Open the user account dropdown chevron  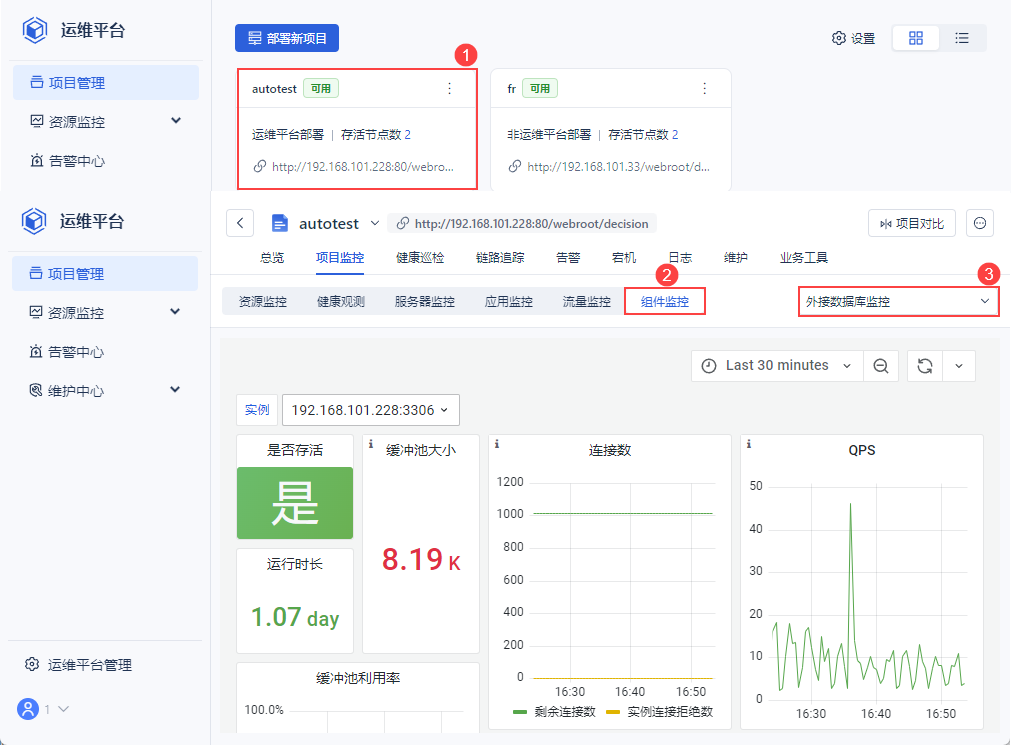pos(63,709)
